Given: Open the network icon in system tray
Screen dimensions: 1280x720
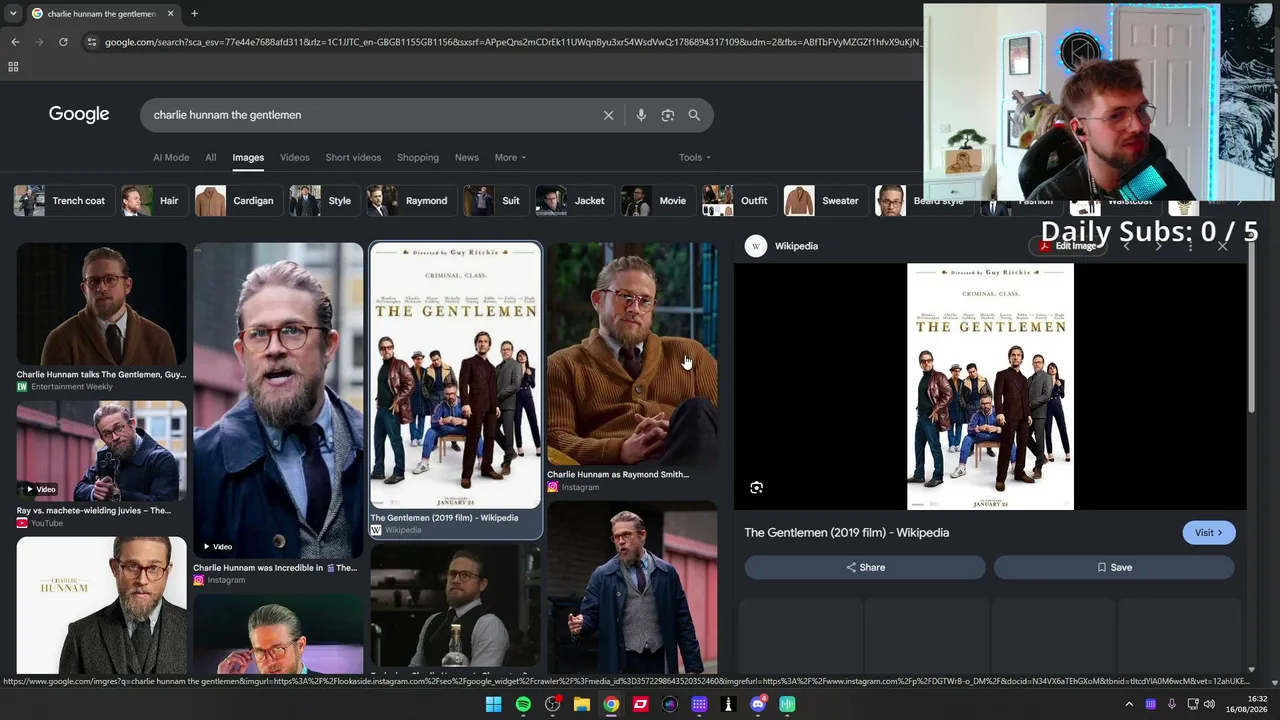Looking at the screenshot, I should click(x=1192, y=704).
